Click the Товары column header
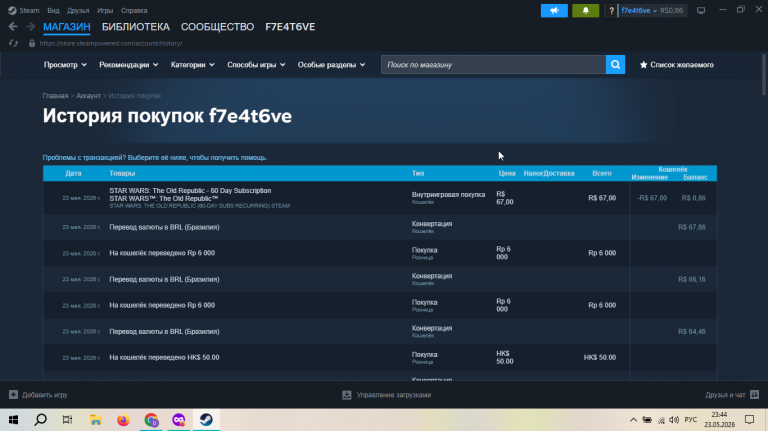Viewport: 768px width, 431px height. 122,173
